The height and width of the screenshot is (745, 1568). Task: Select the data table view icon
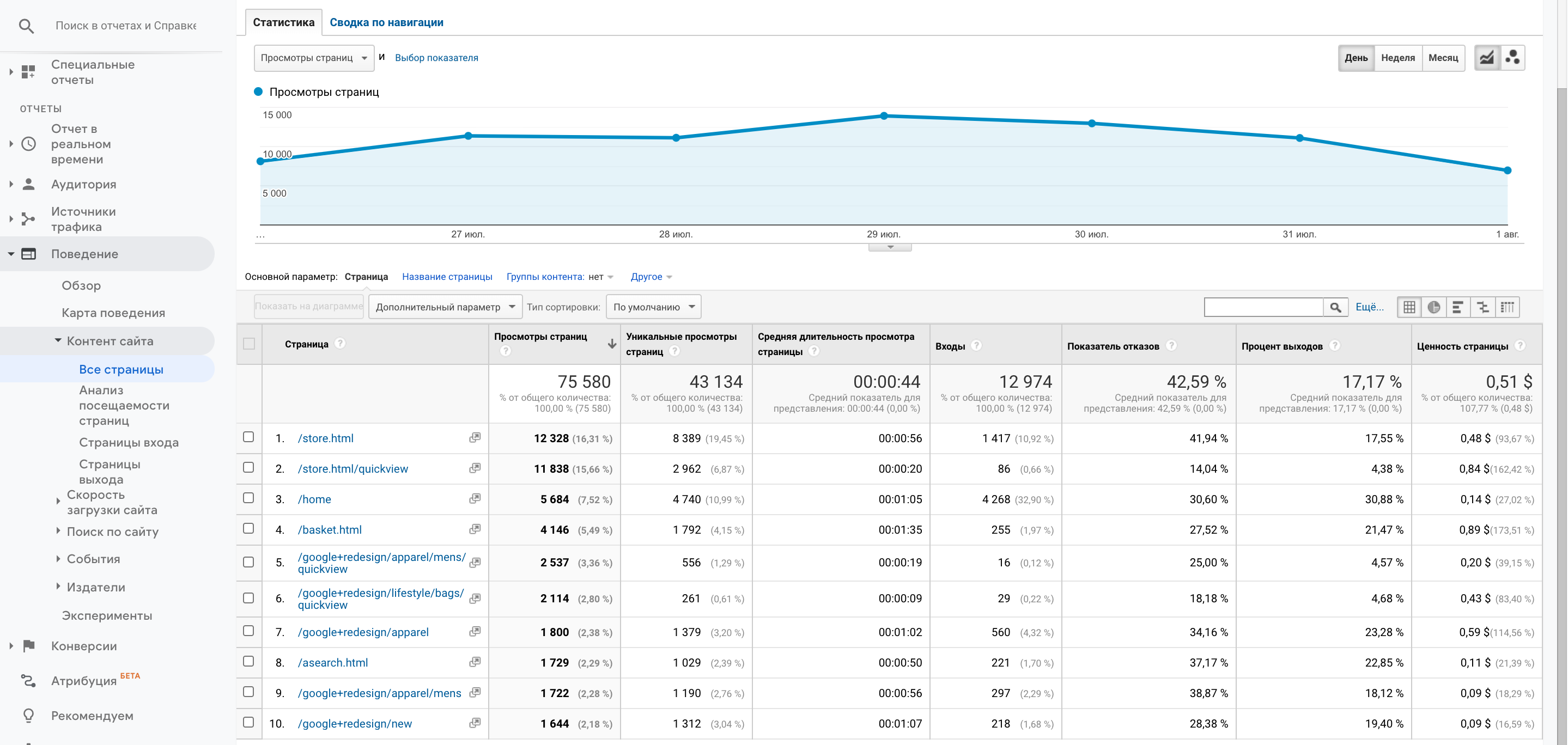(x=1409, y=307)
